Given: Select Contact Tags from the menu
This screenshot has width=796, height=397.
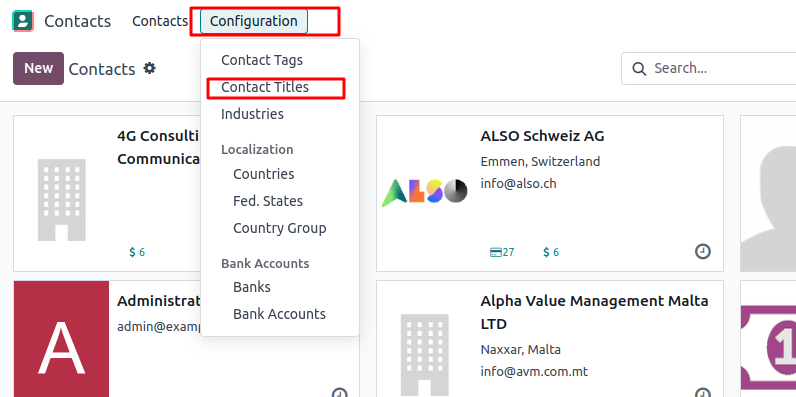Looking at the screenshot, I should point(262,60).
